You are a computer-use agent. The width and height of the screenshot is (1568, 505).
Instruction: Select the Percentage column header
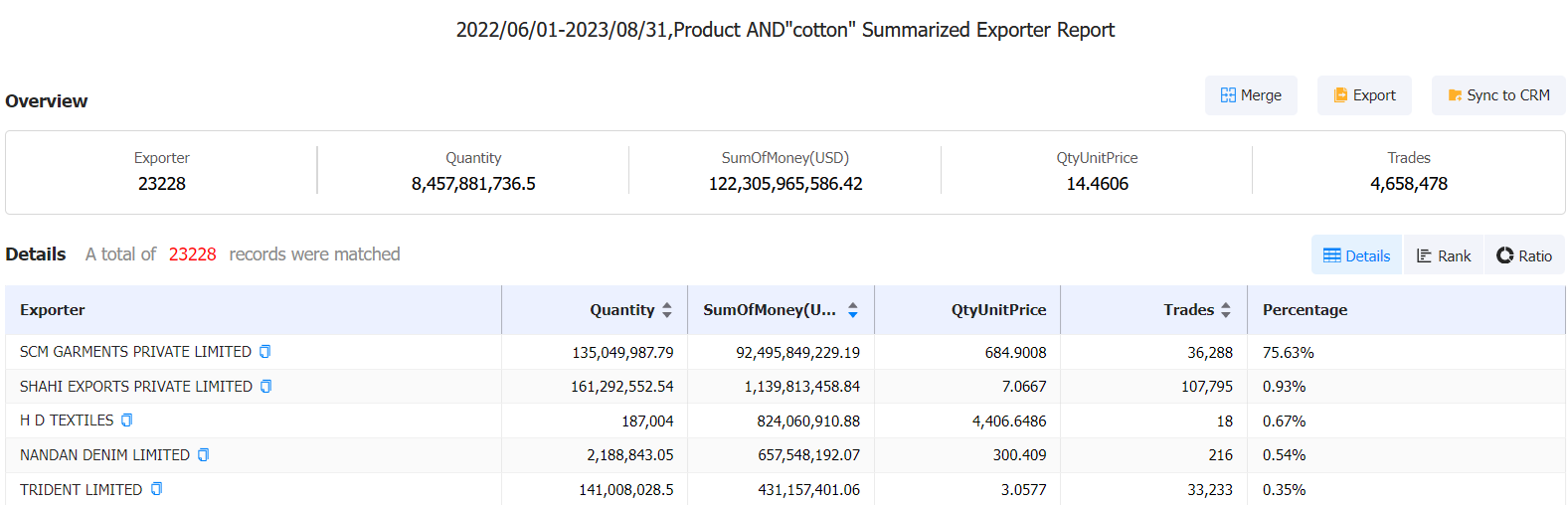pyautogui.click(x=1305, y=310)
